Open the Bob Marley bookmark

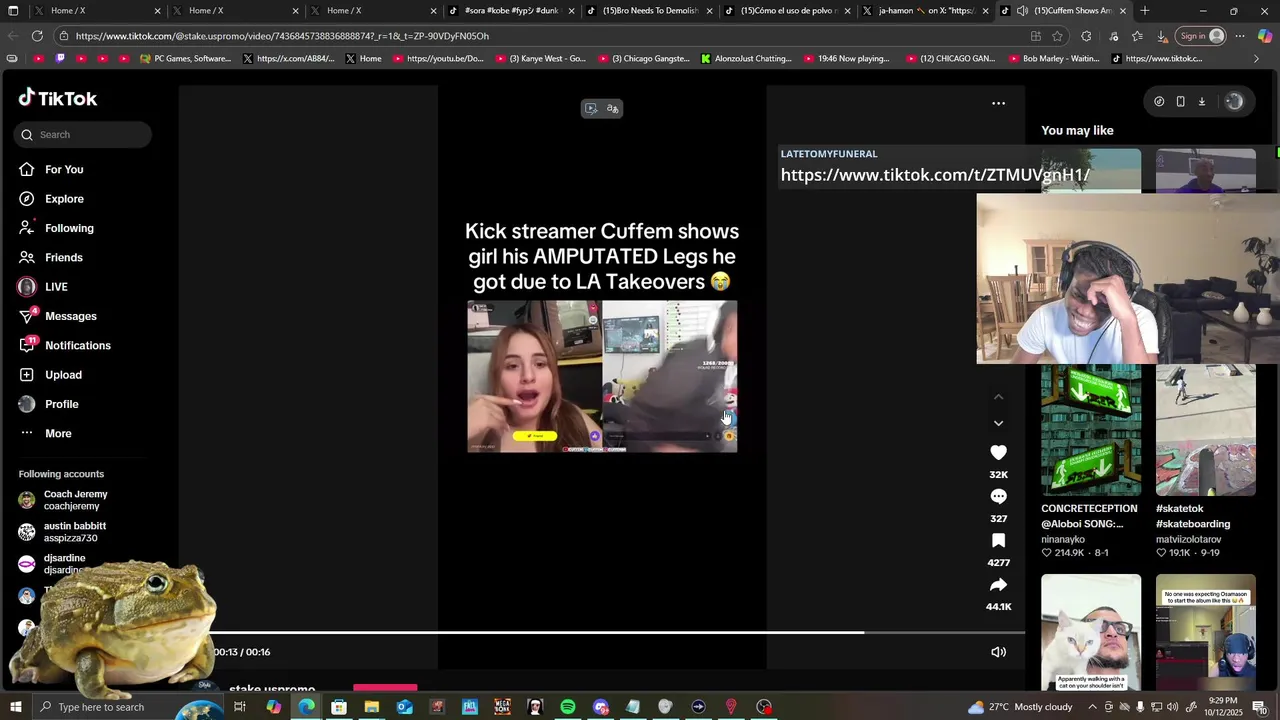[x=1053, y=59]
